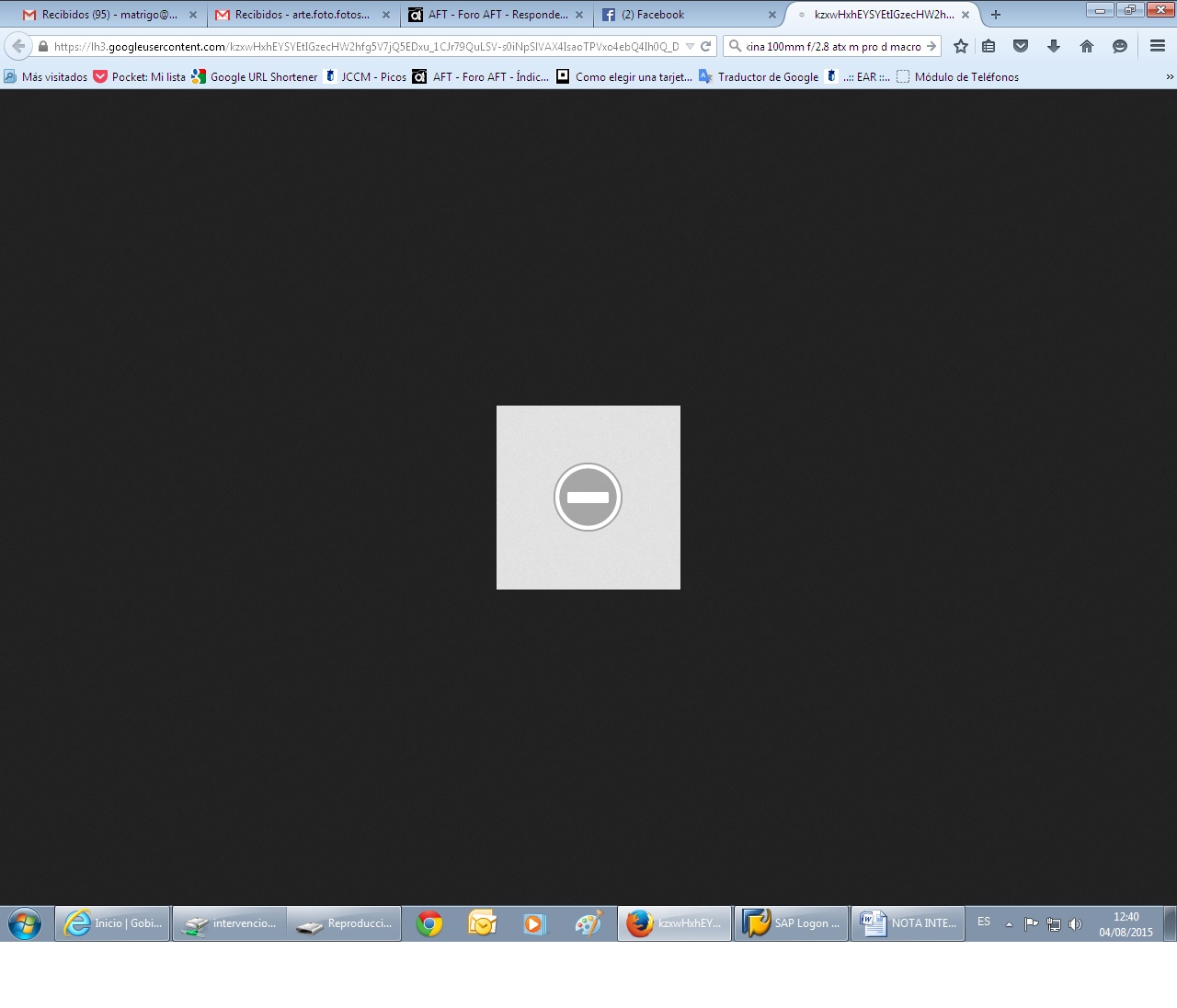Launch Google Chrome from the taskbar

pos(429,923)
